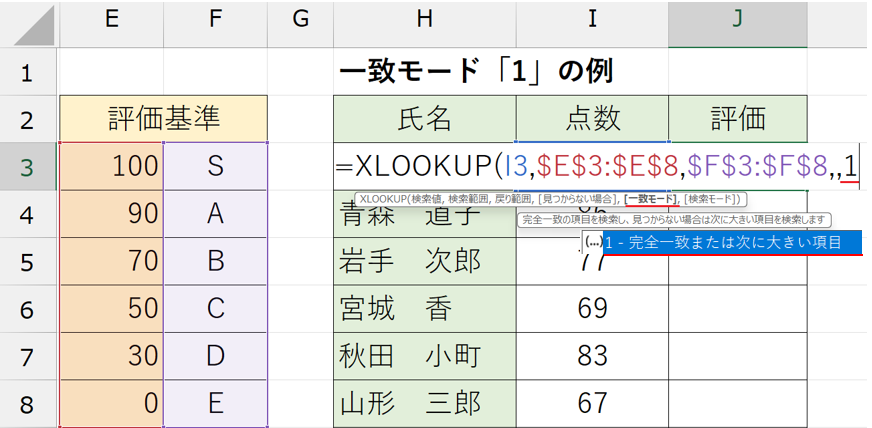
Task: Click the cell containing grade S
Action: pos(216,166)
